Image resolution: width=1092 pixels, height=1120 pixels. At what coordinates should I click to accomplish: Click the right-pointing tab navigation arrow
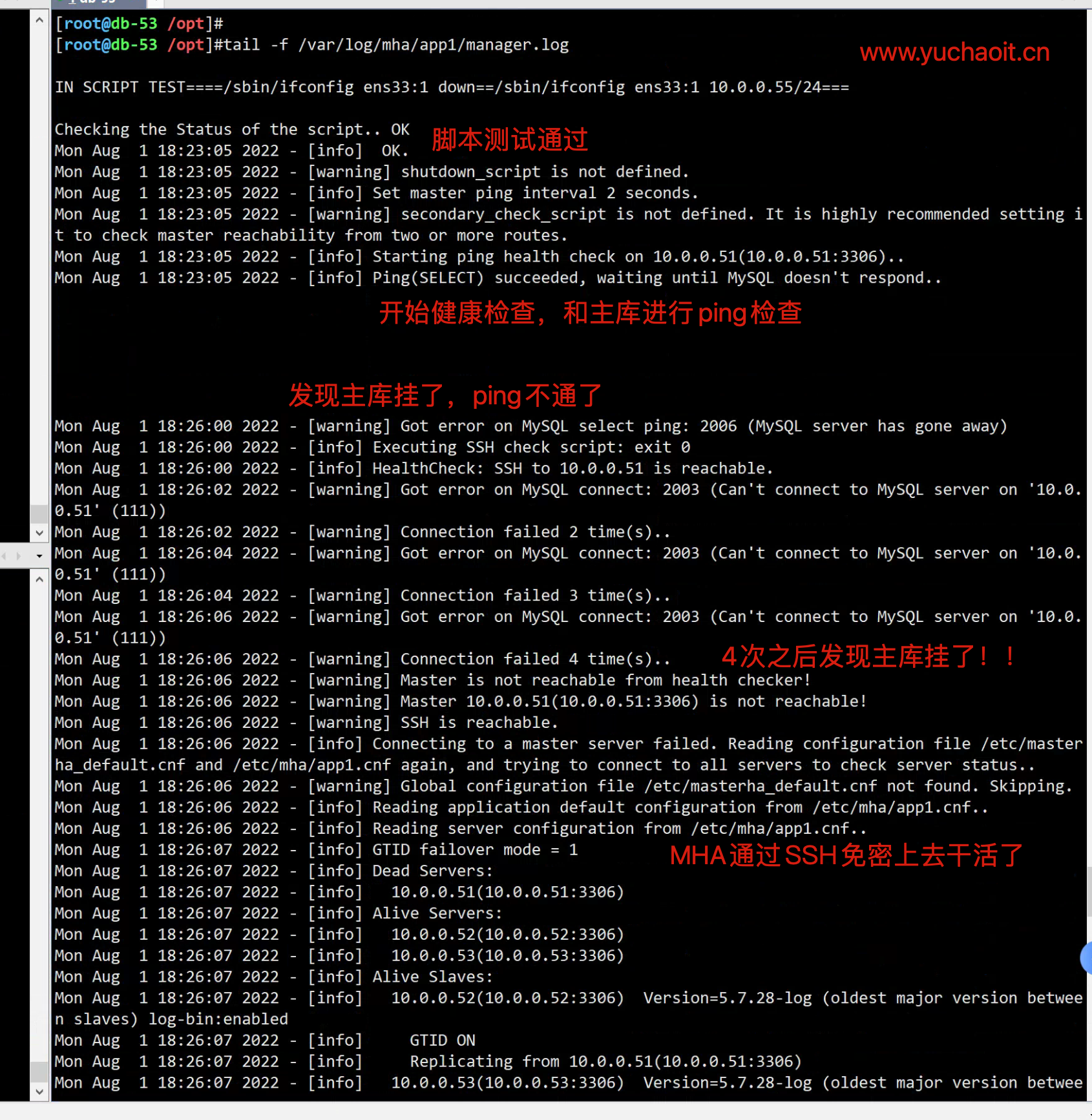pos(19,555)
